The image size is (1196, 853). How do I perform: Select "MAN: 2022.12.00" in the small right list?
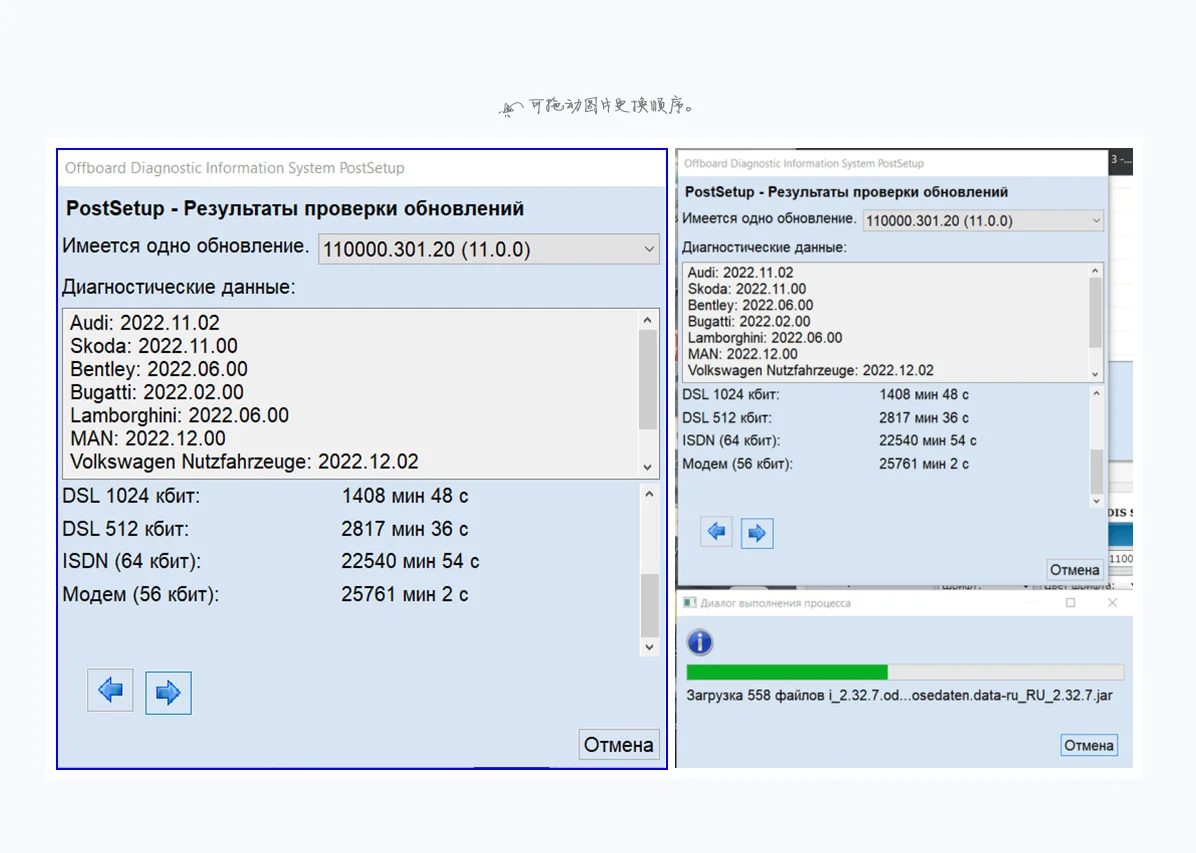point(743,354)
